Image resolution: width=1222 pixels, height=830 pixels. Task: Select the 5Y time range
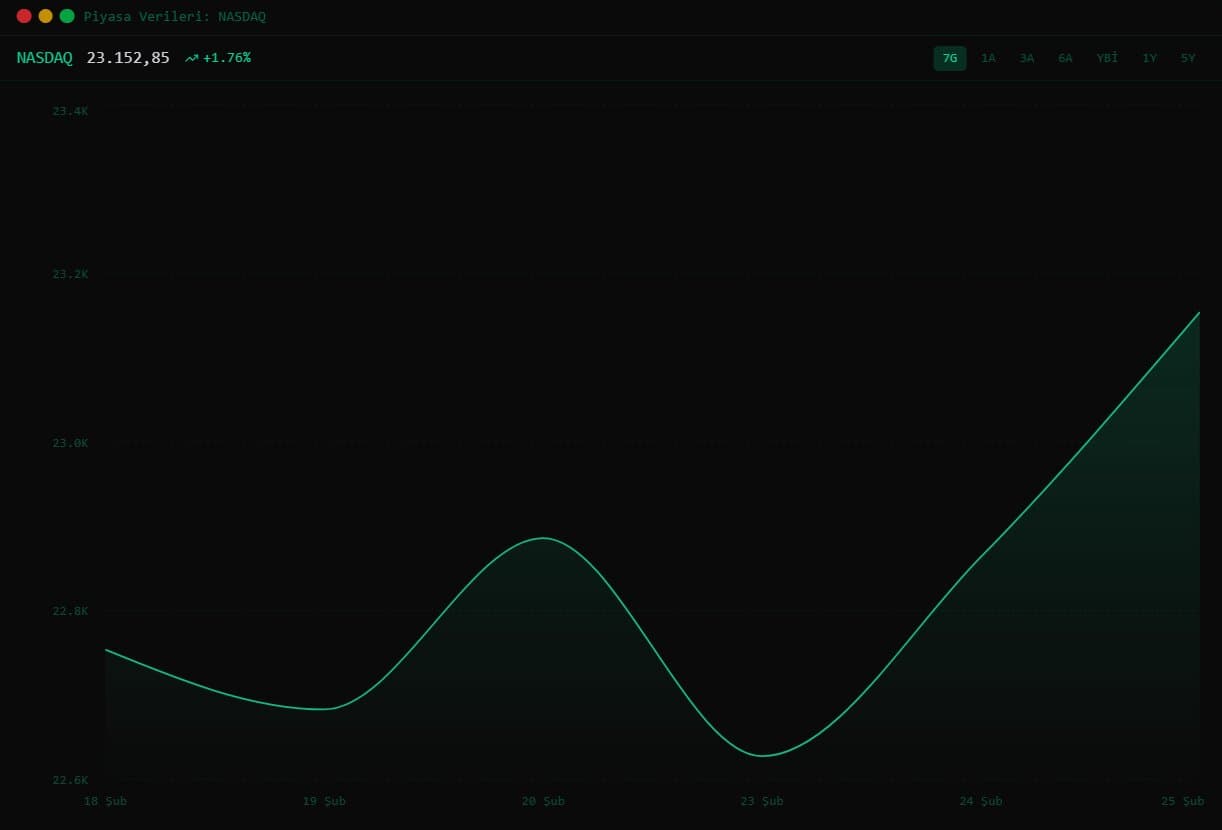coord(1188,58)
